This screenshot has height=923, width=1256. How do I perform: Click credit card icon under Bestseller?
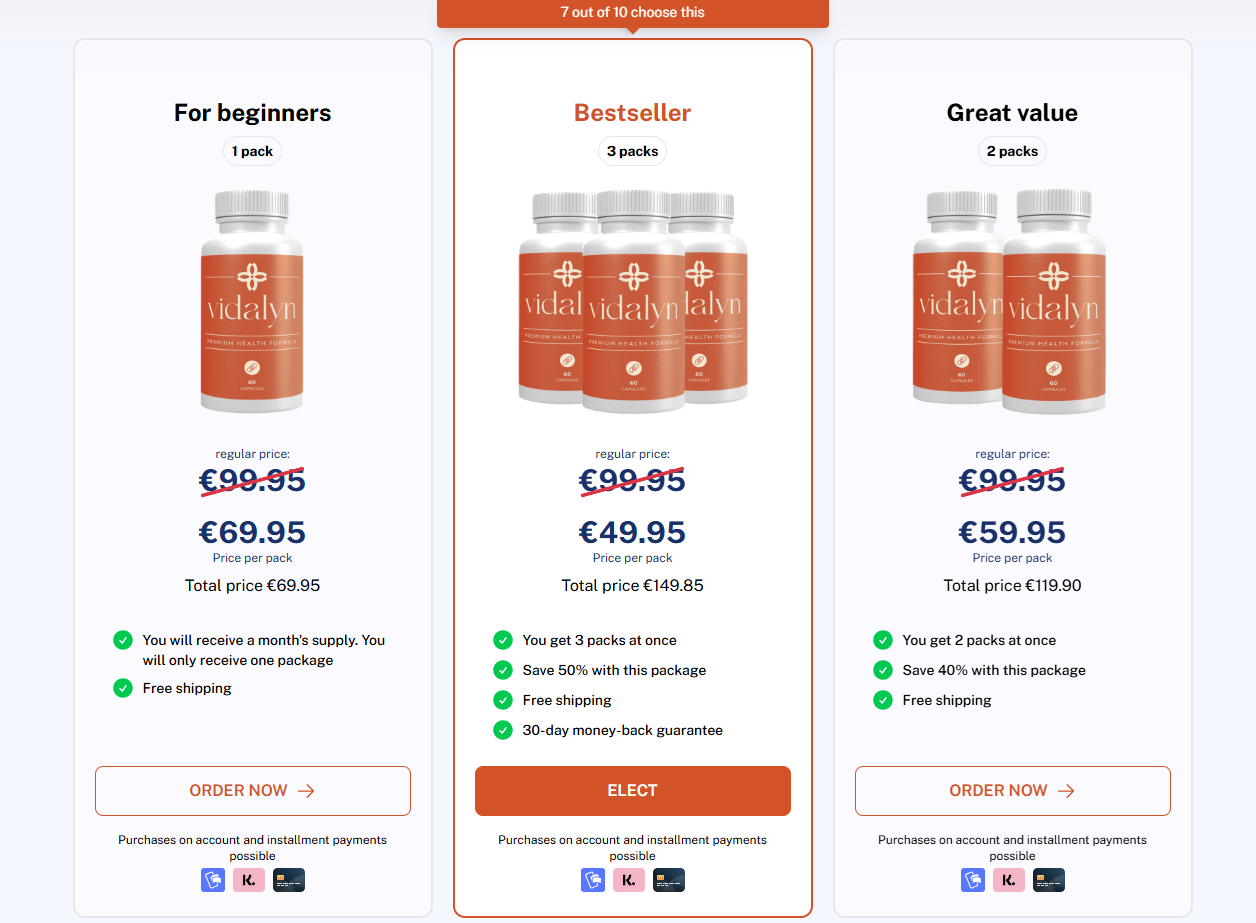point(669,880)
